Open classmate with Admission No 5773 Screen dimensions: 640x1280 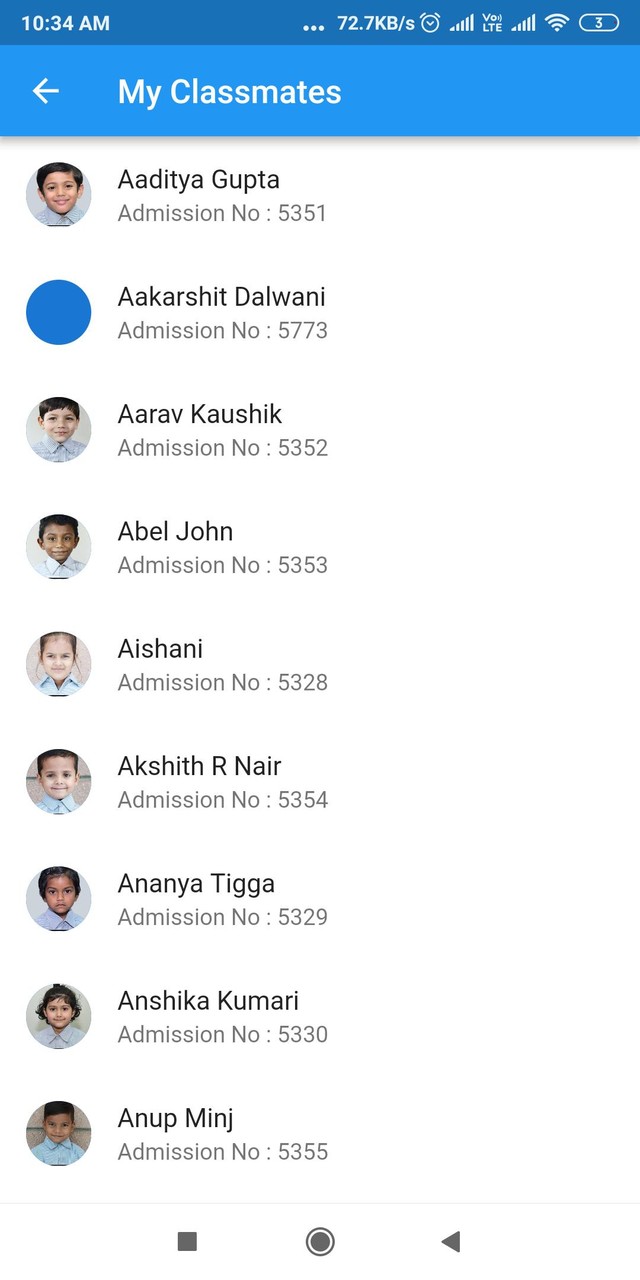(x=222, y=330)
